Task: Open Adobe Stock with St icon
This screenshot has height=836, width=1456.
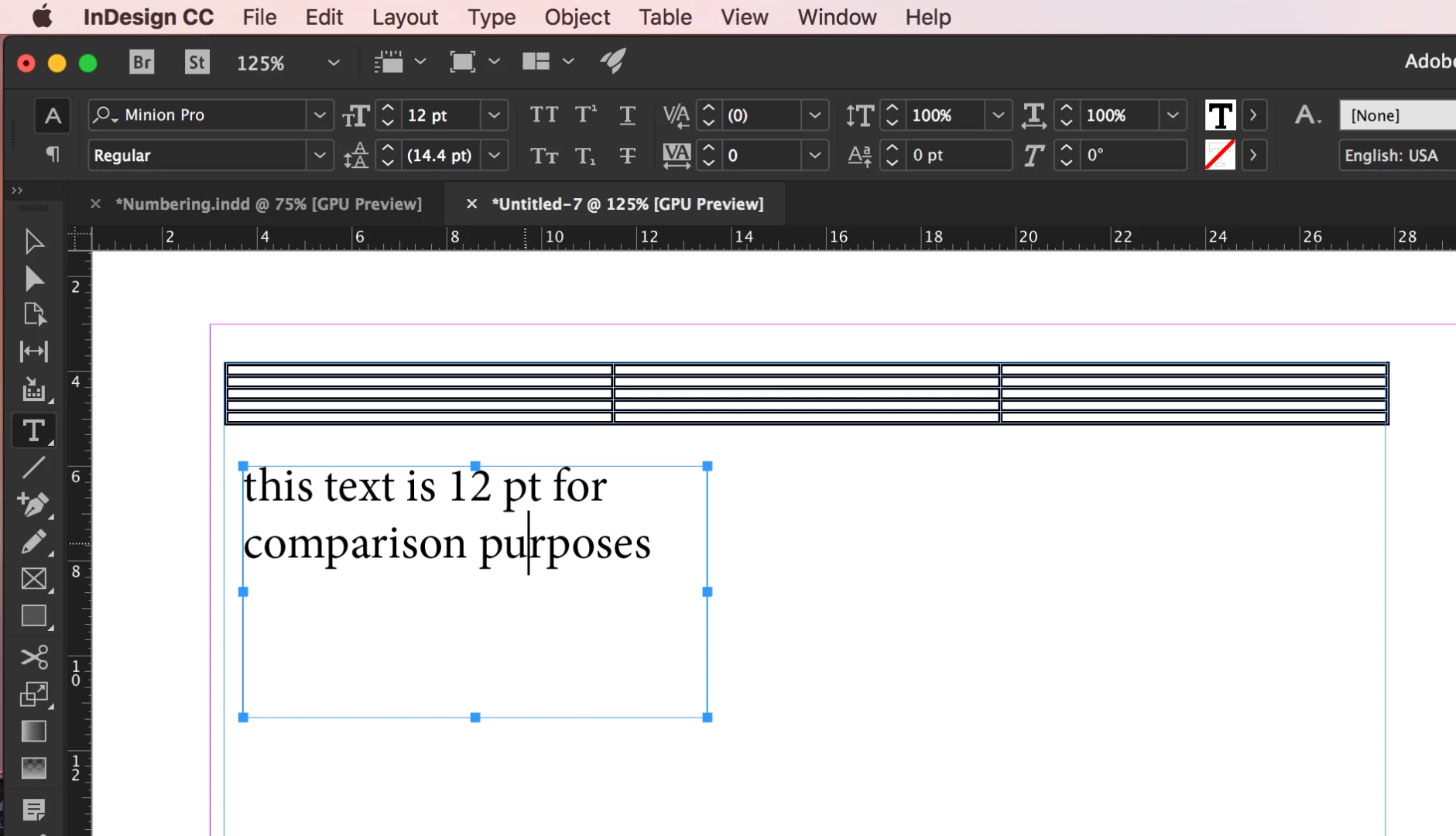Action: click(197, 62)
